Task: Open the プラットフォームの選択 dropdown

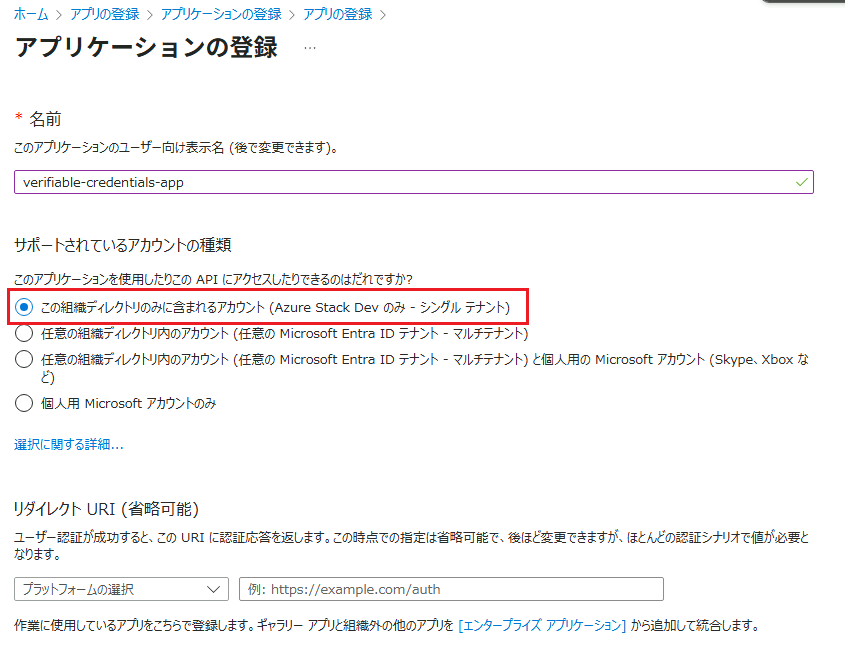Action: point(122,589)
